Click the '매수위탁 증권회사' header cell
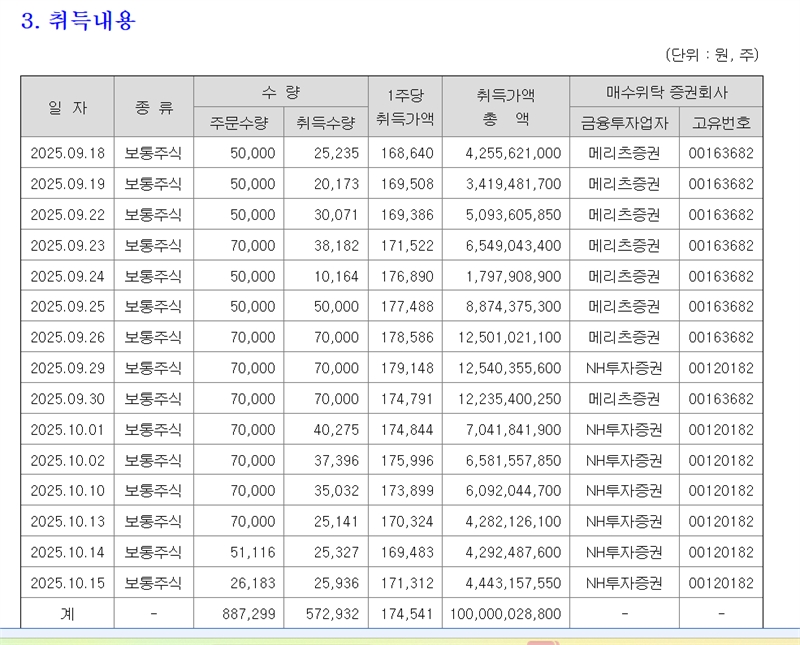The image size is (800, 645). [666, 92]
